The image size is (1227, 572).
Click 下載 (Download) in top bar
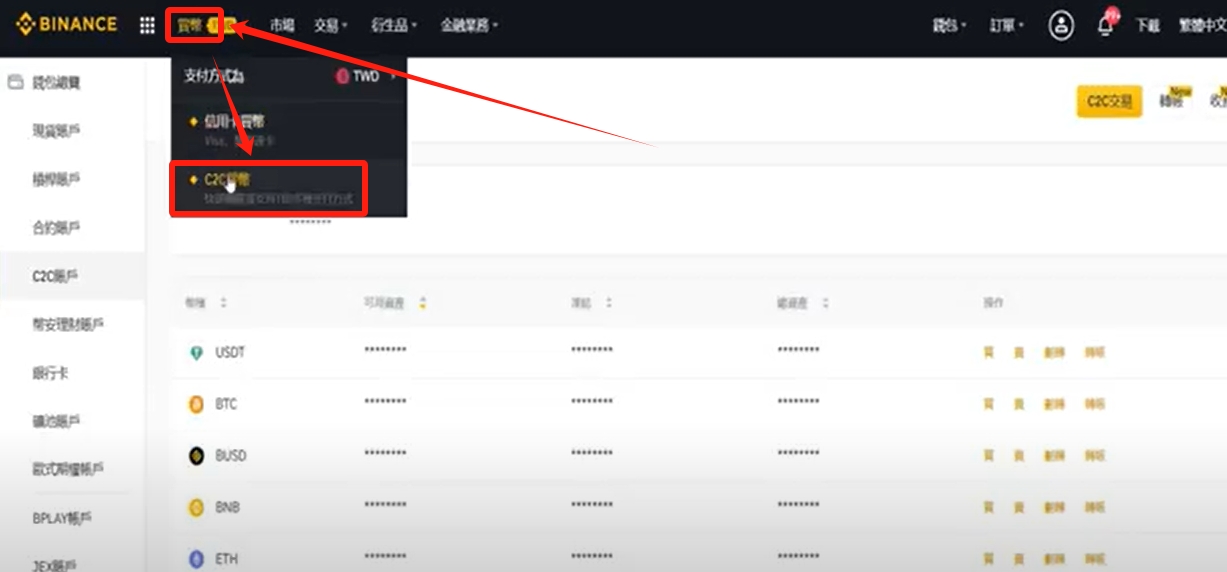[x=1148, y=26]
